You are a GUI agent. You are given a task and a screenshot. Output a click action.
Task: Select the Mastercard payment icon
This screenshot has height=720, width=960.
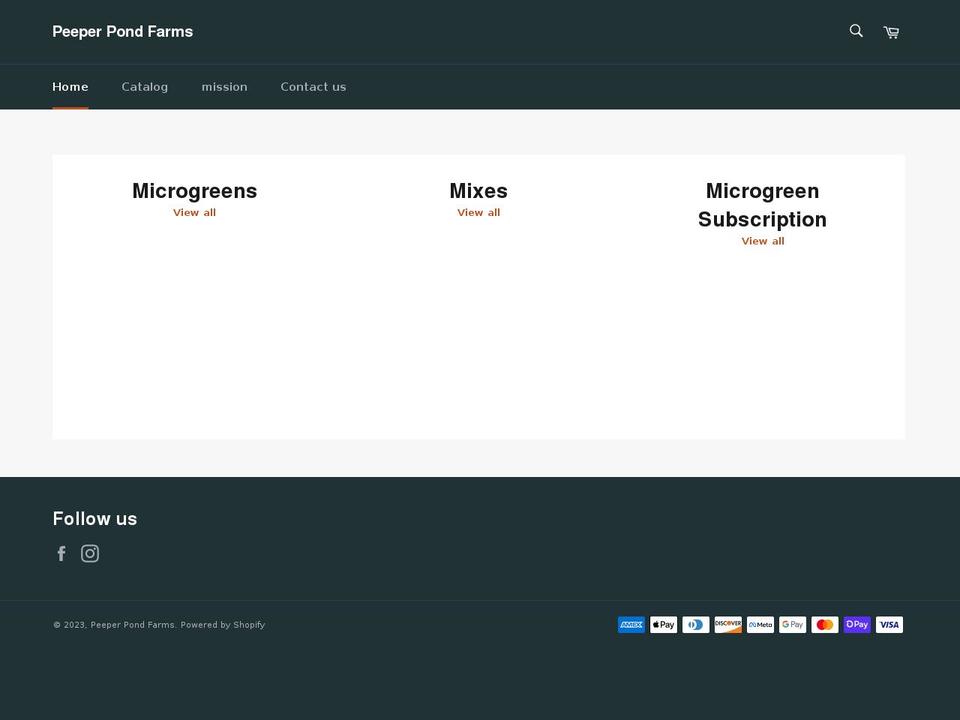point(825,624)
